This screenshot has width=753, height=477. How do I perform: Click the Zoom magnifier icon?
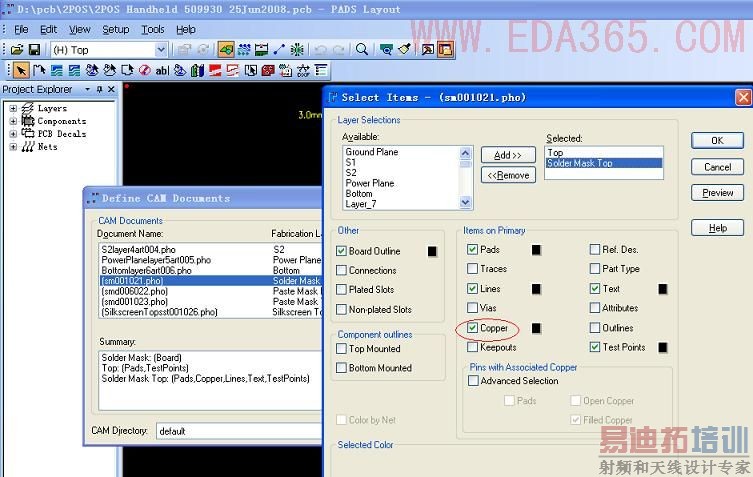(x=362, y=49)
